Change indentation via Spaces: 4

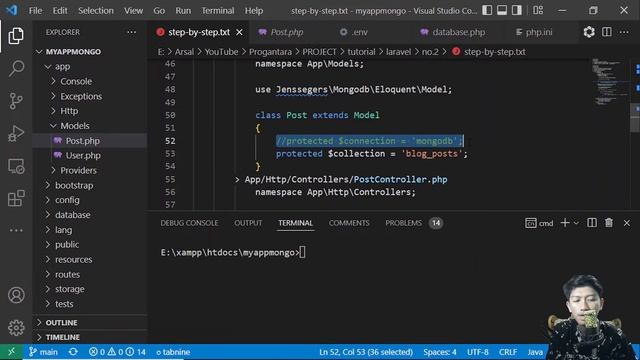click(440, 352)
